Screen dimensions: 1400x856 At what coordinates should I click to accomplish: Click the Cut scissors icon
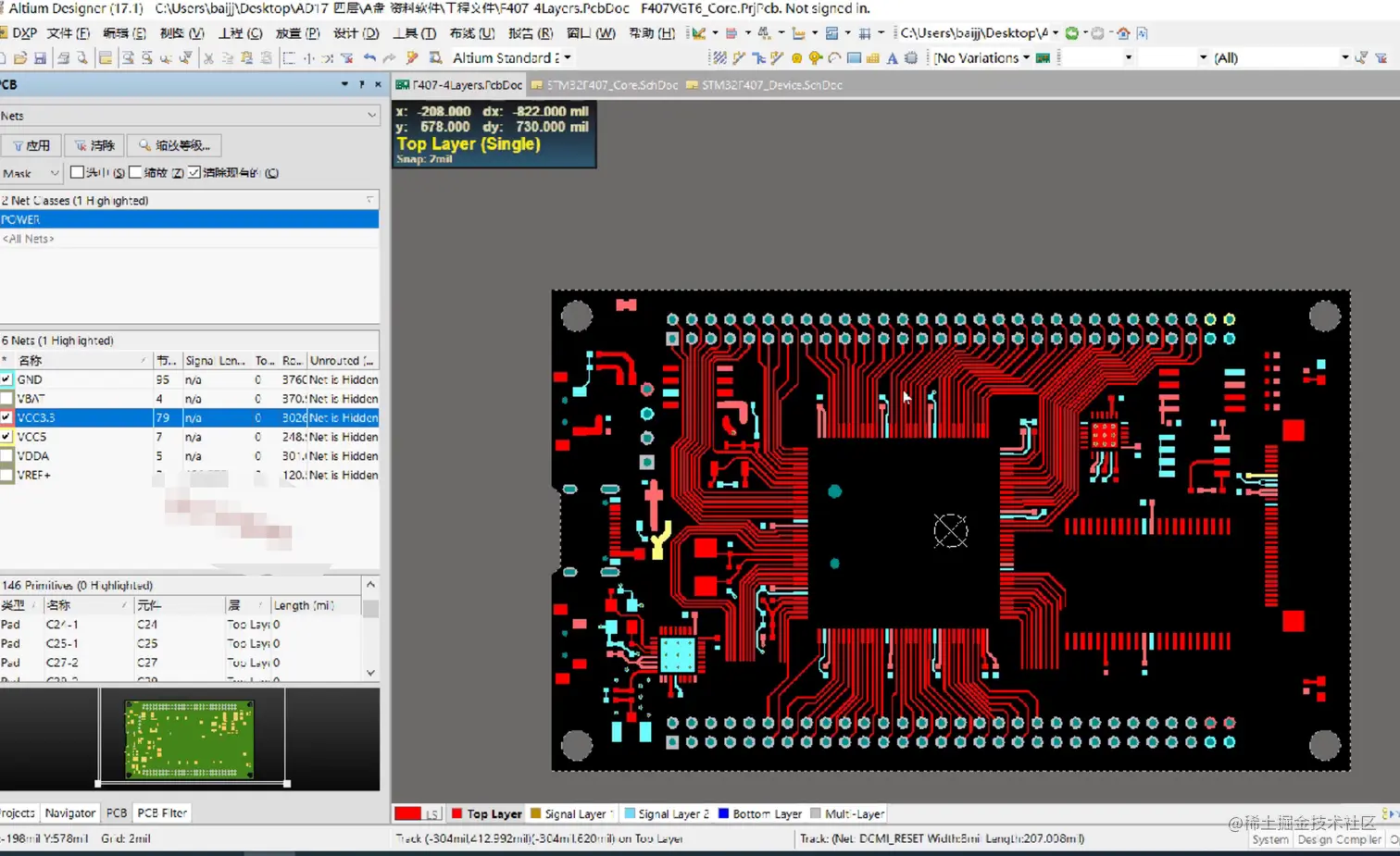(x=208, y=57)
